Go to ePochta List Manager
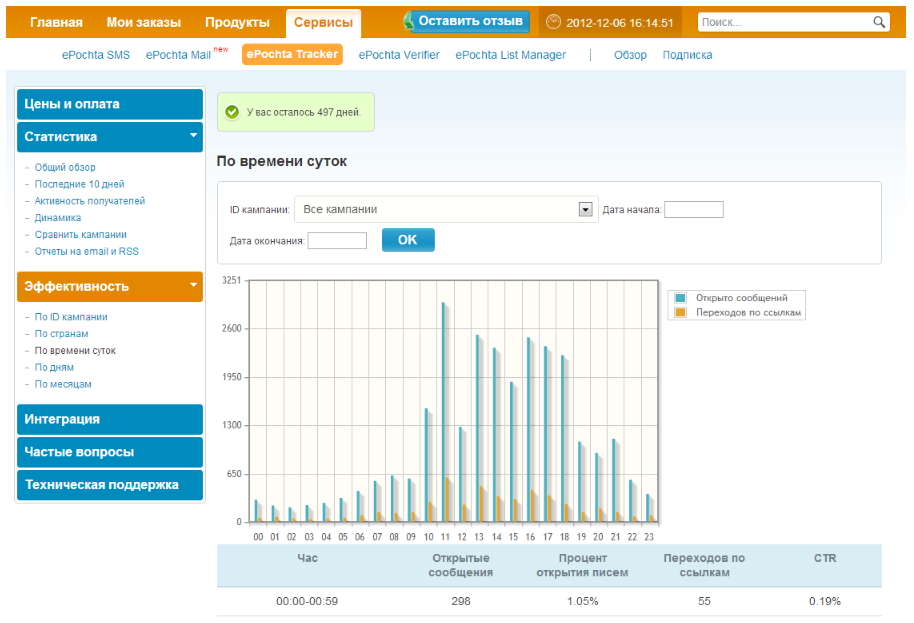The width and height of the screenshot is (914, 623). pyautogui.click(x=511, y=55)
